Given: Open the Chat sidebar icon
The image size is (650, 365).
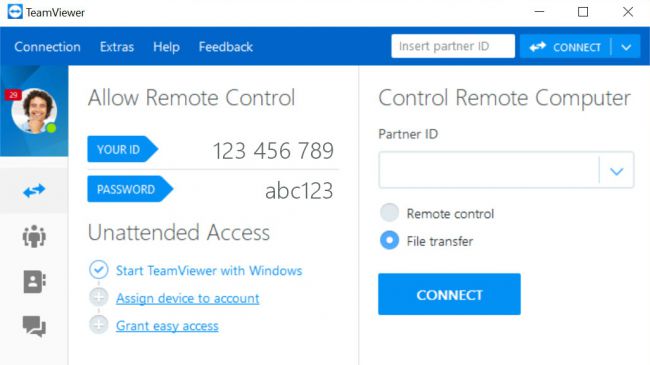Looking at the screenshot, I should coord(34,326).
